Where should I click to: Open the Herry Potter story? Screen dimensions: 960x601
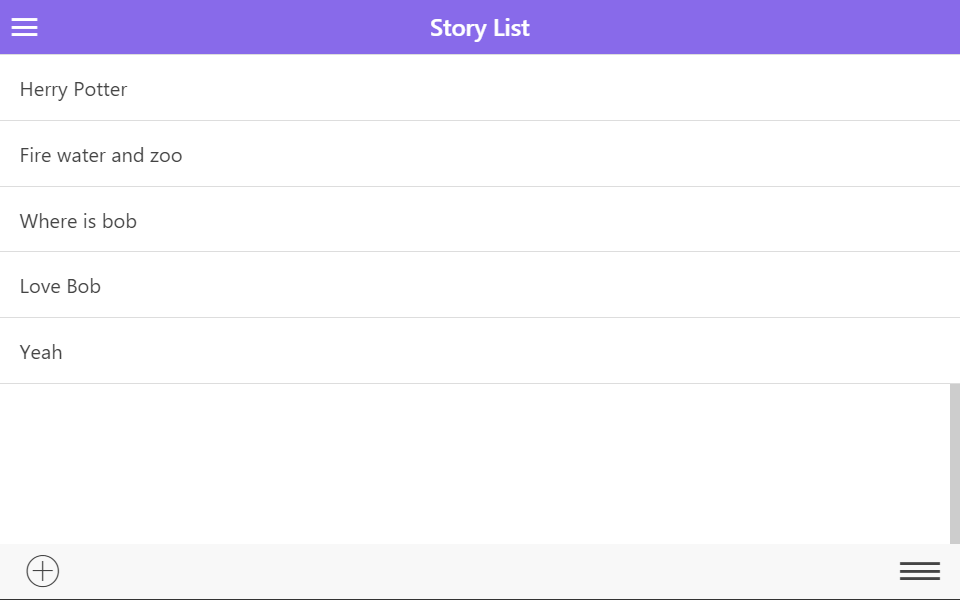click(x=74, y=89)
